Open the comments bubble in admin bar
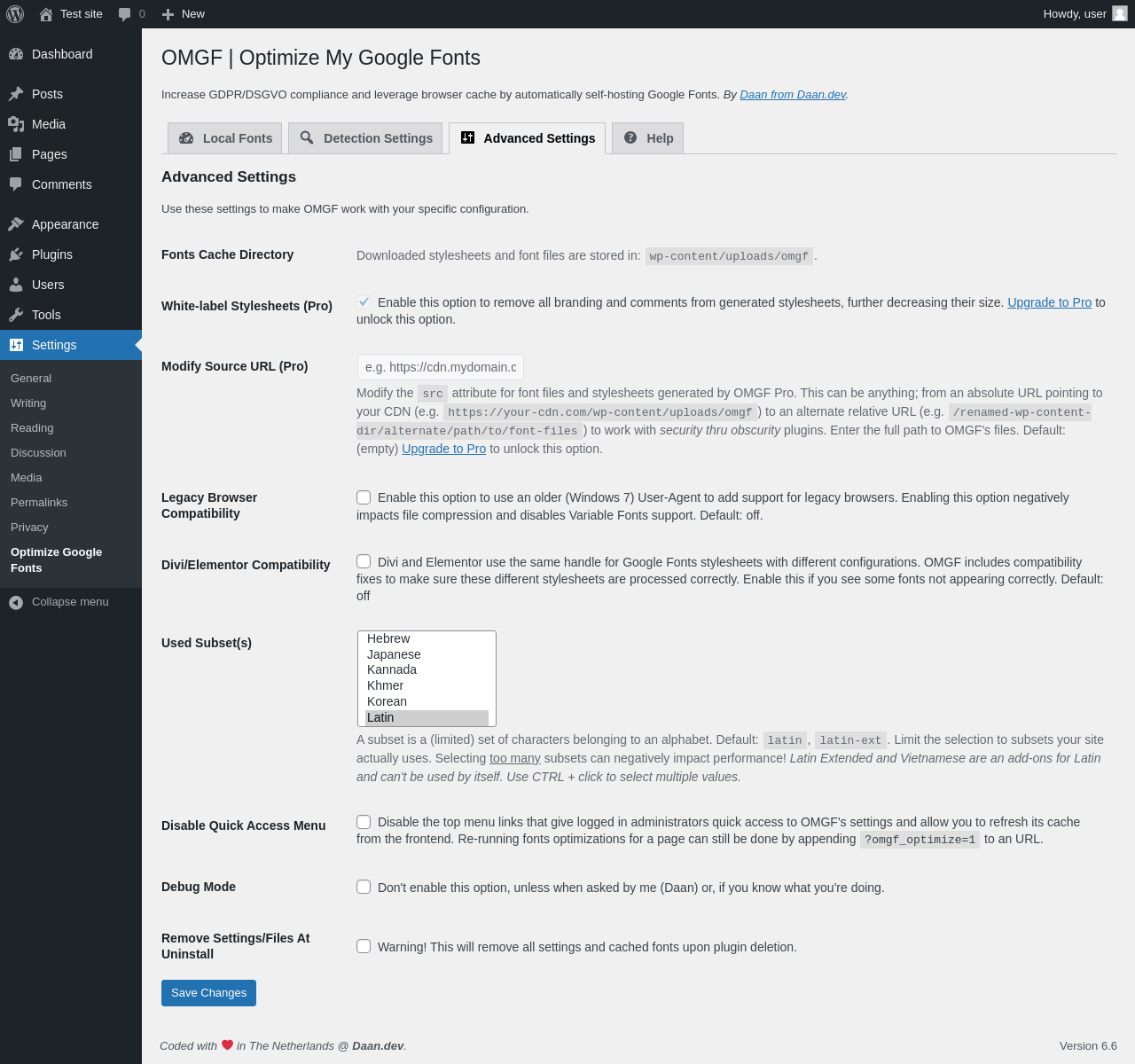 pos(125,14)
